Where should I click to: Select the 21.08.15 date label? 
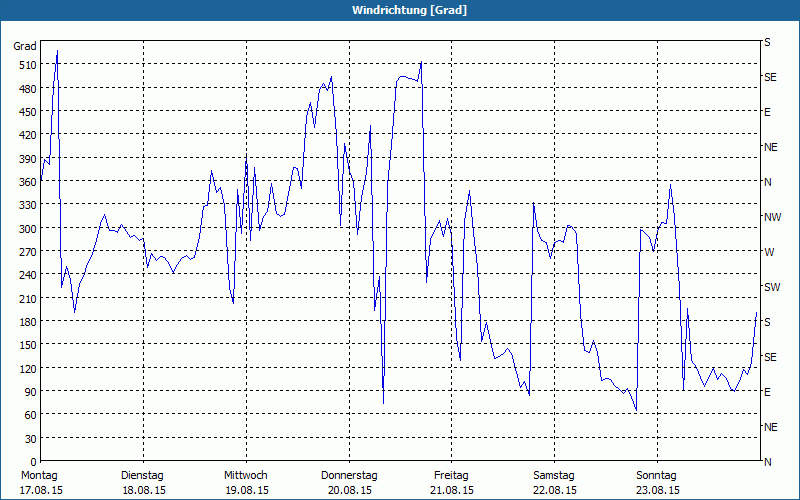click(x=453, y=491)
